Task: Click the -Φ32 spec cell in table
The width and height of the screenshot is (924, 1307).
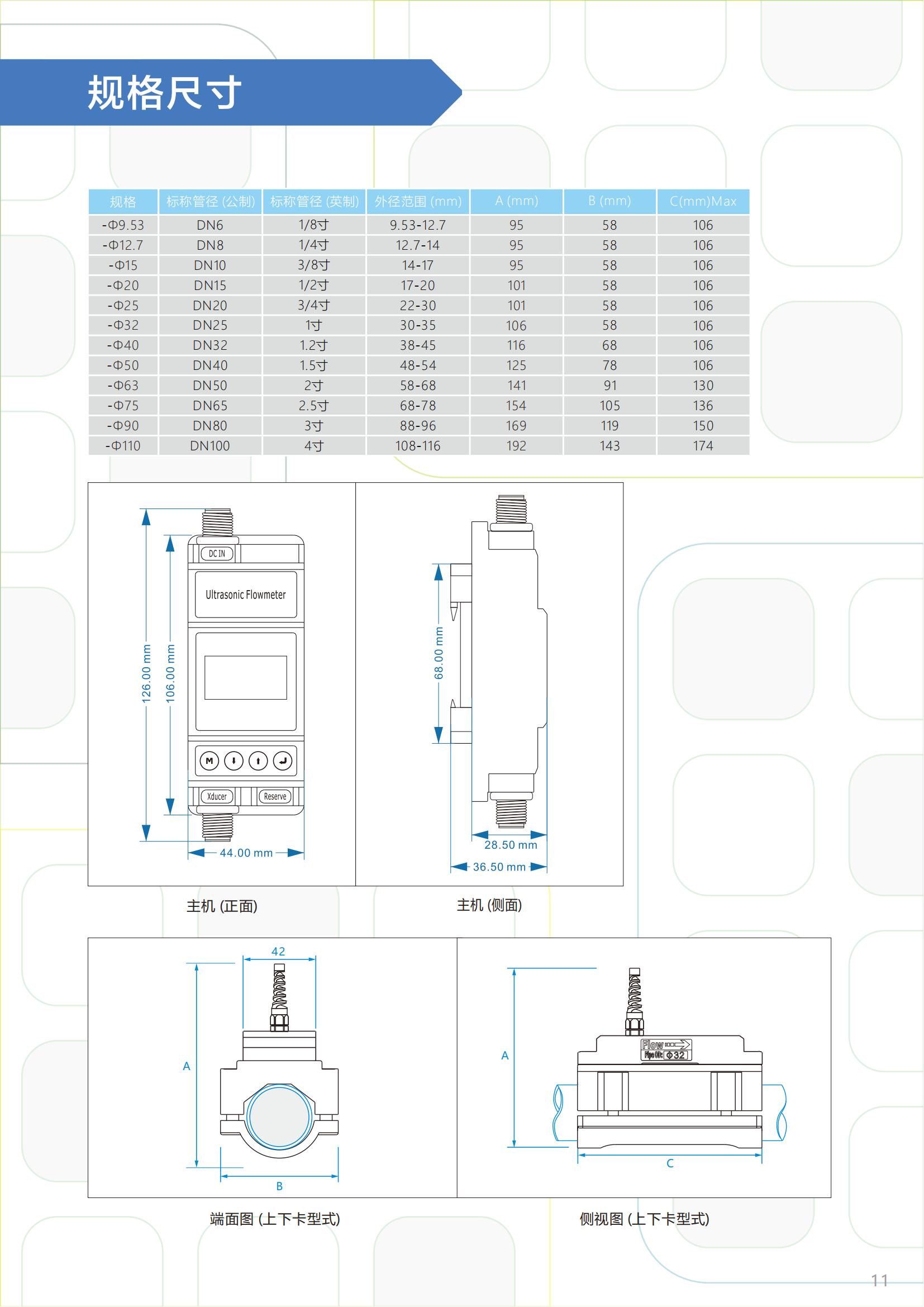Action: [x=123, y=325]
